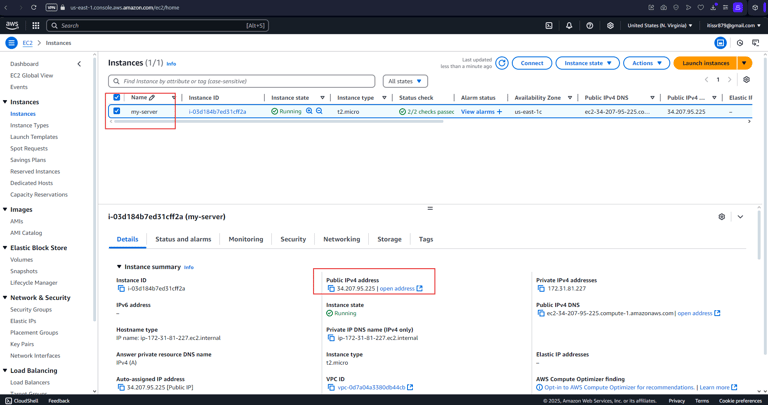768x405 pixels.
Task: Toggle the select-all instances checkbox
Action: (117, 97)
